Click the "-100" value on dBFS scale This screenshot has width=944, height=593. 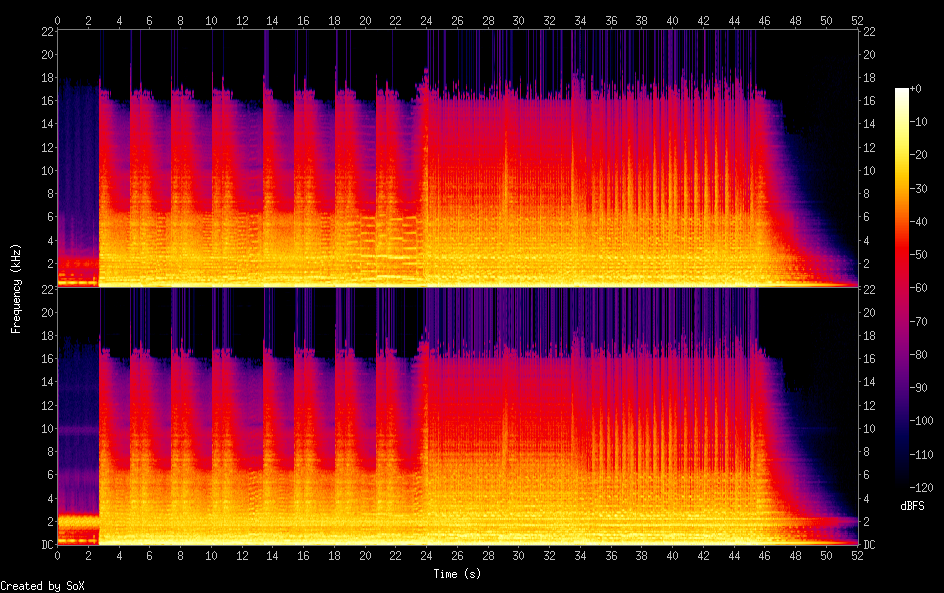(x=922, y=421)
